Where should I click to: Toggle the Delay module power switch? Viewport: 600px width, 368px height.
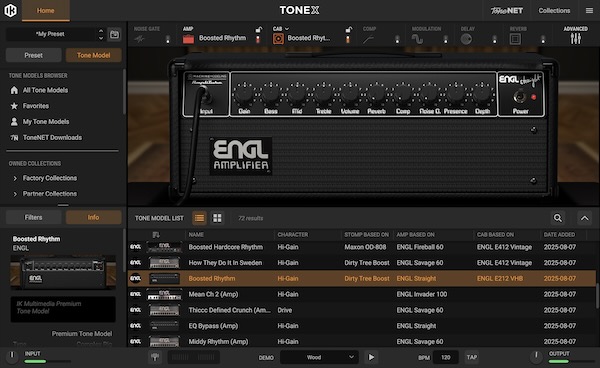pyautogui.click(x=494, y=39)
